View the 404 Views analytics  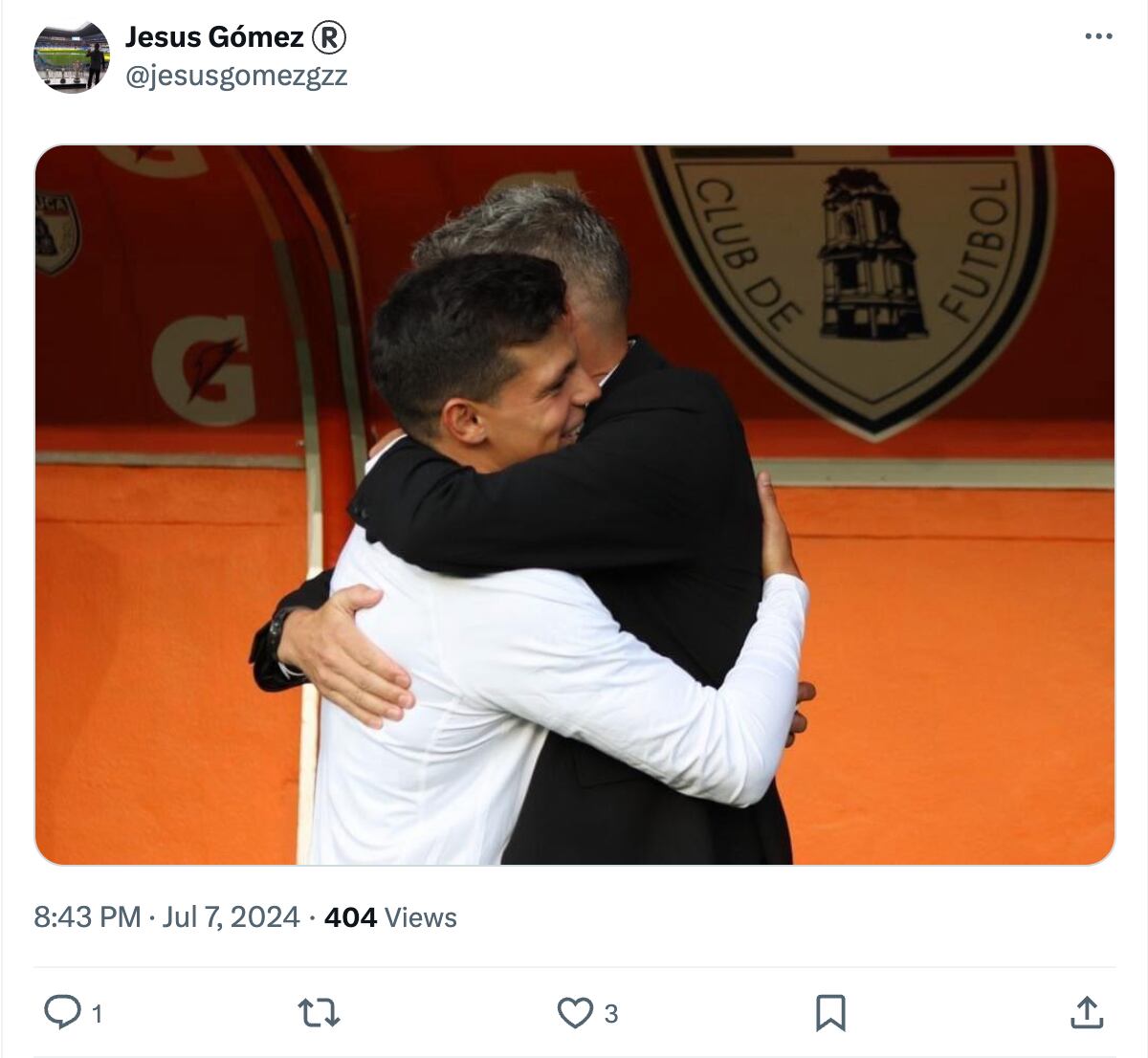(390, 917)
